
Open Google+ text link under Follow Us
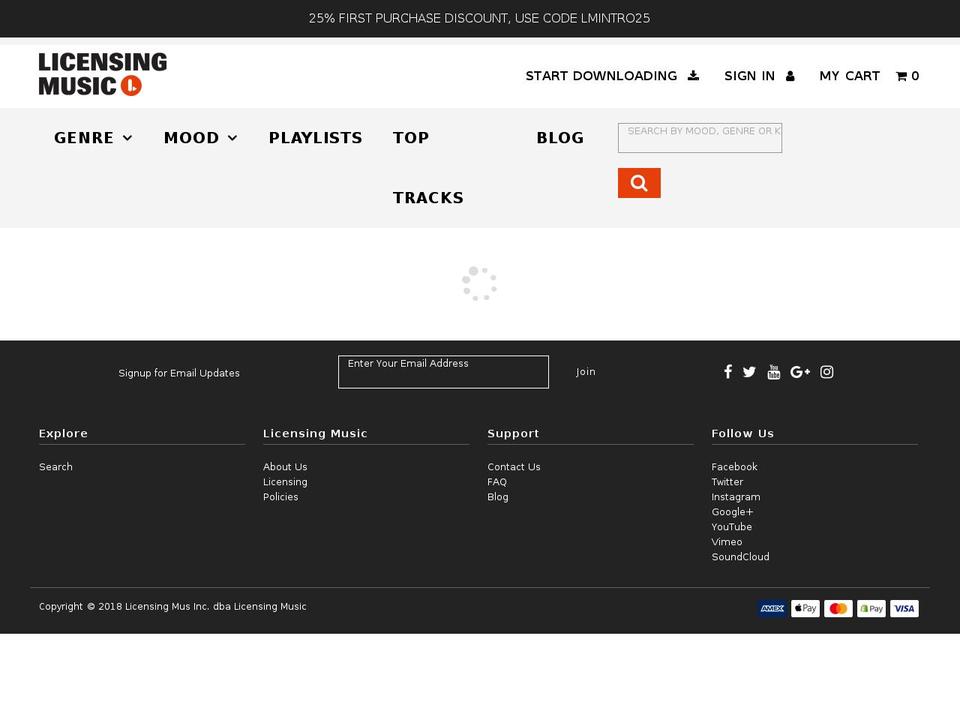coord(732,512)
